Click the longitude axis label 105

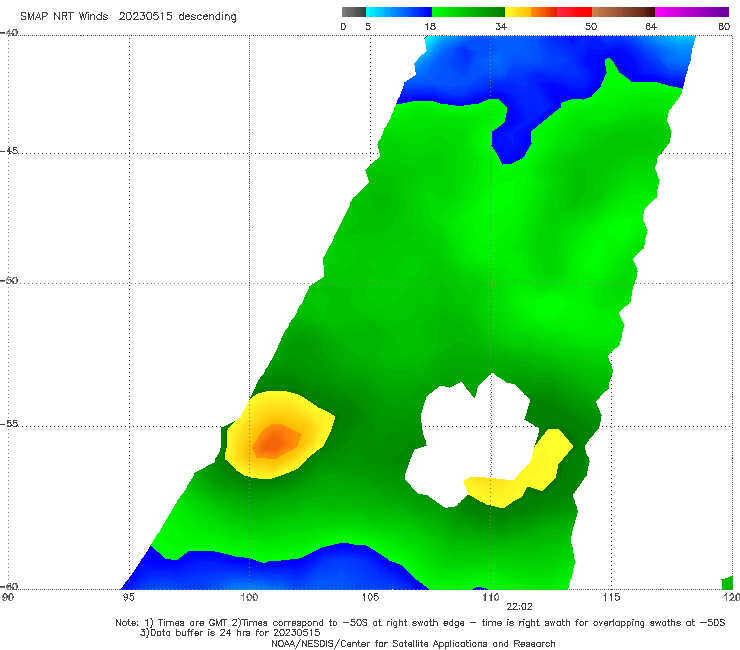coord(370,598)
